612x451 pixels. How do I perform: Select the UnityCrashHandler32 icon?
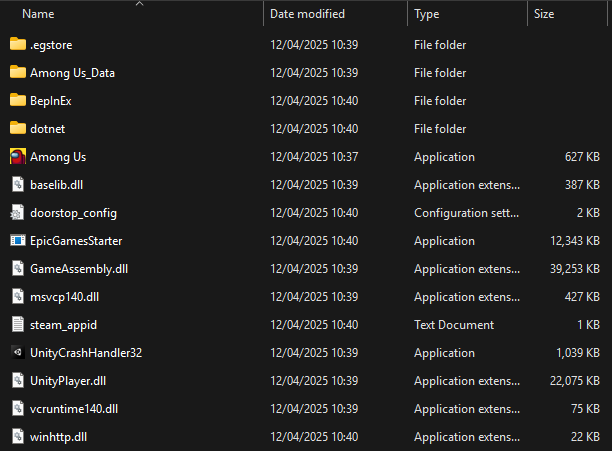pyautogui.click(x=18, y=353)
